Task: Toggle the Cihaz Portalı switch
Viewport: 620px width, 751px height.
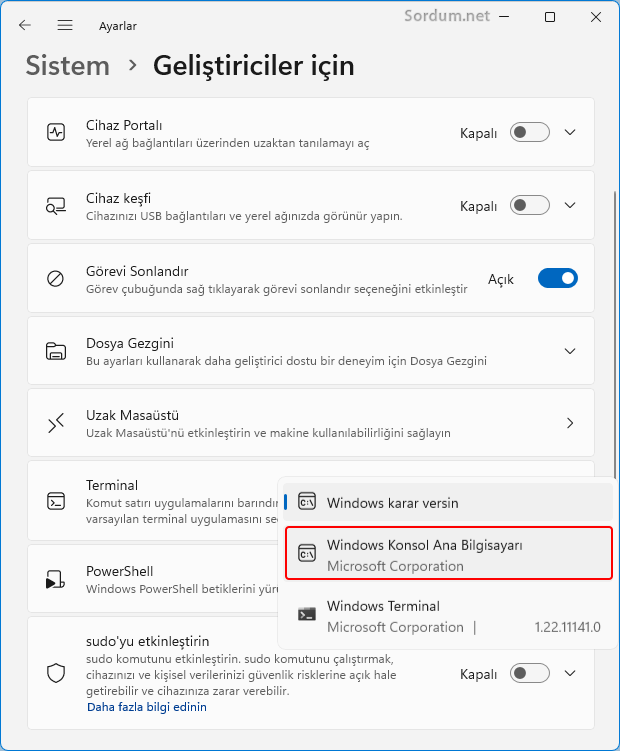Action: (529, 132)
